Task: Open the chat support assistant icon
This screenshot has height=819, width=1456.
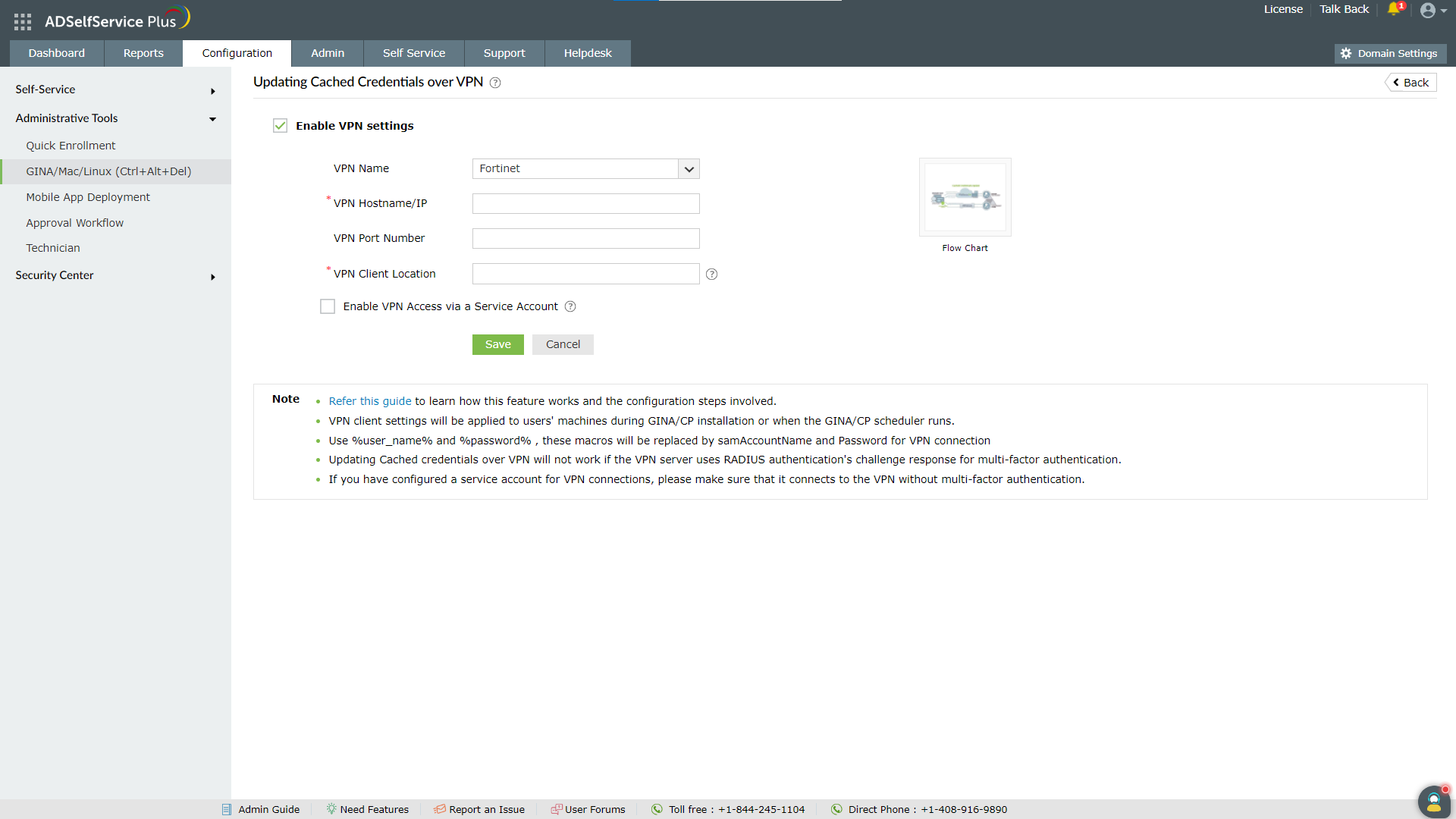Action: (1433, 801)
